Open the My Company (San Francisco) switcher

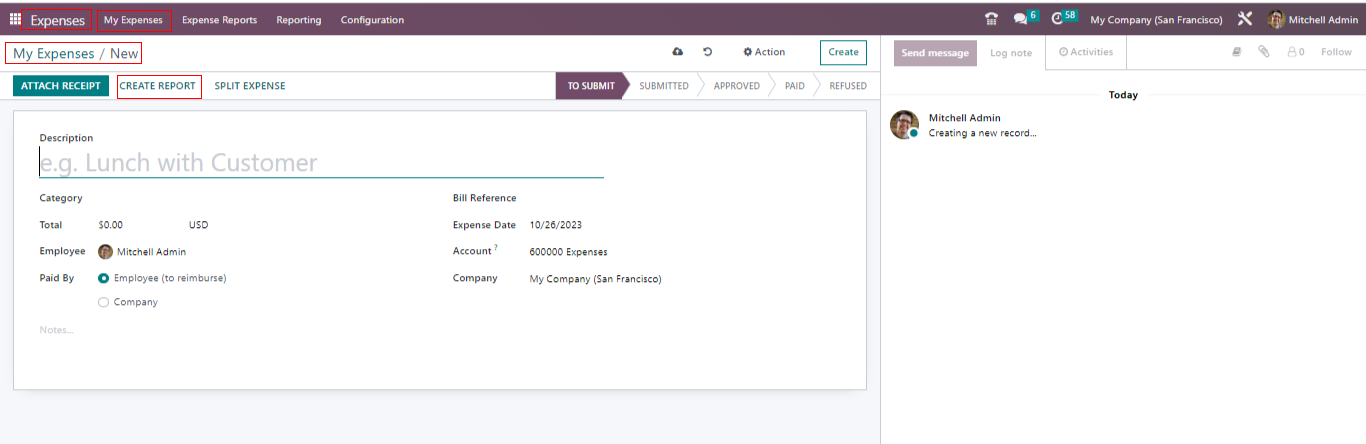pos(1156,20)
